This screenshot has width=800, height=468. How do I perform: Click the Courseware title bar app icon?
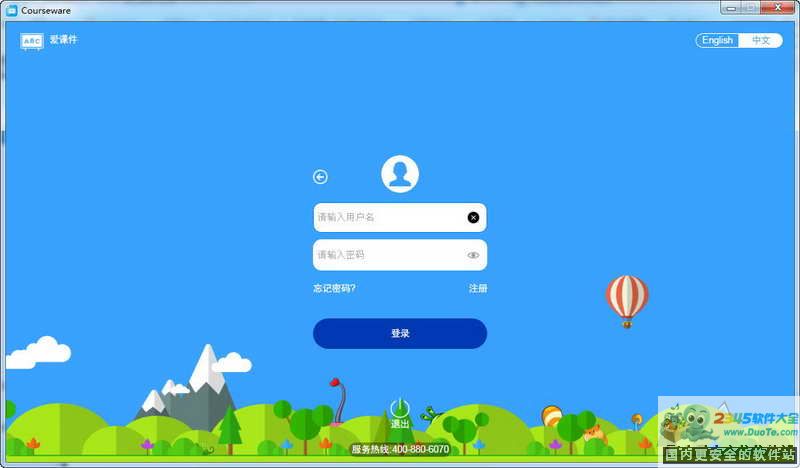(x=12, y=9)
